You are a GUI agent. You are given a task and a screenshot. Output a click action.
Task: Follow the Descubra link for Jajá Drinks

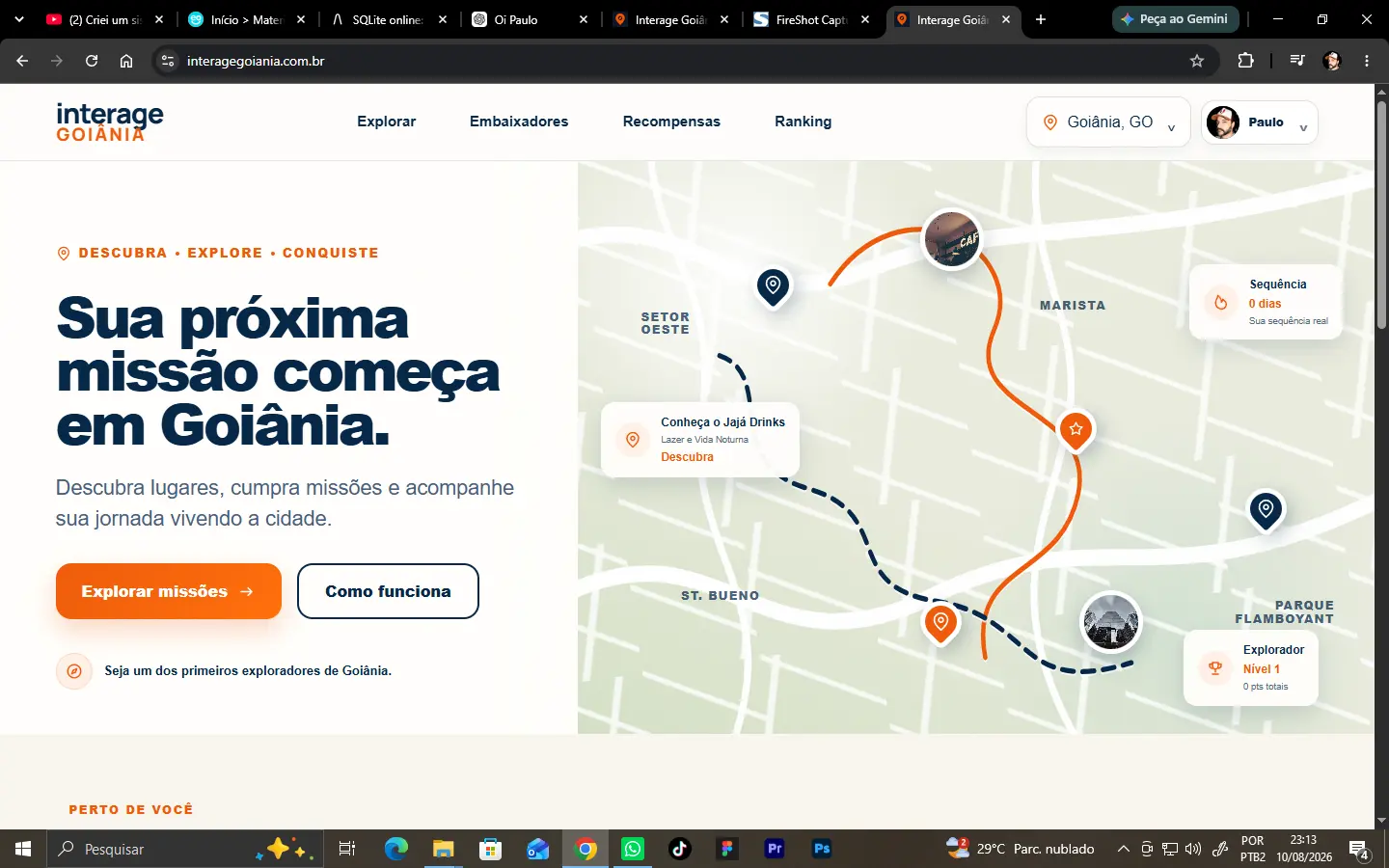[x=687, y=457]
